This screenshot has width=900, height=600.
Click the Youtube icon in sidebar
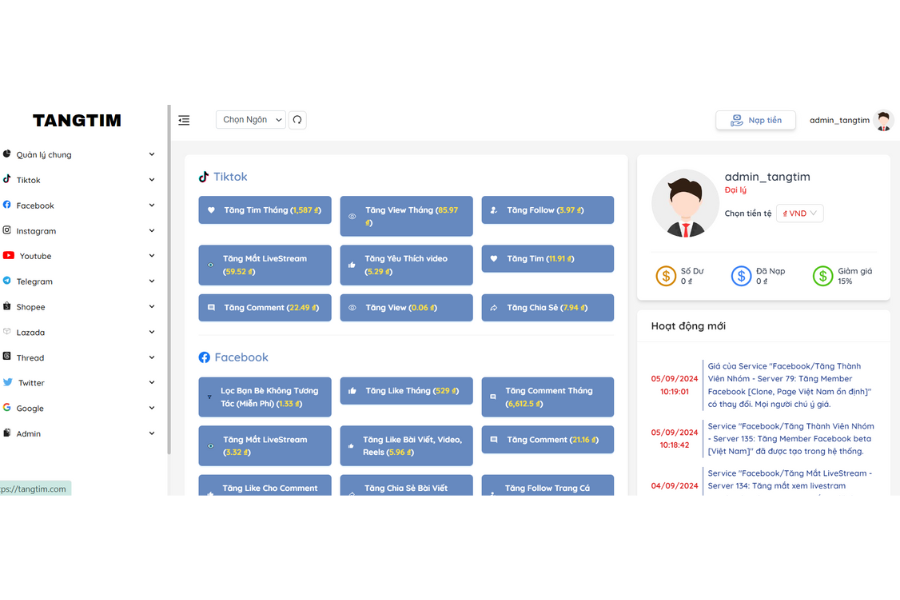8,256
